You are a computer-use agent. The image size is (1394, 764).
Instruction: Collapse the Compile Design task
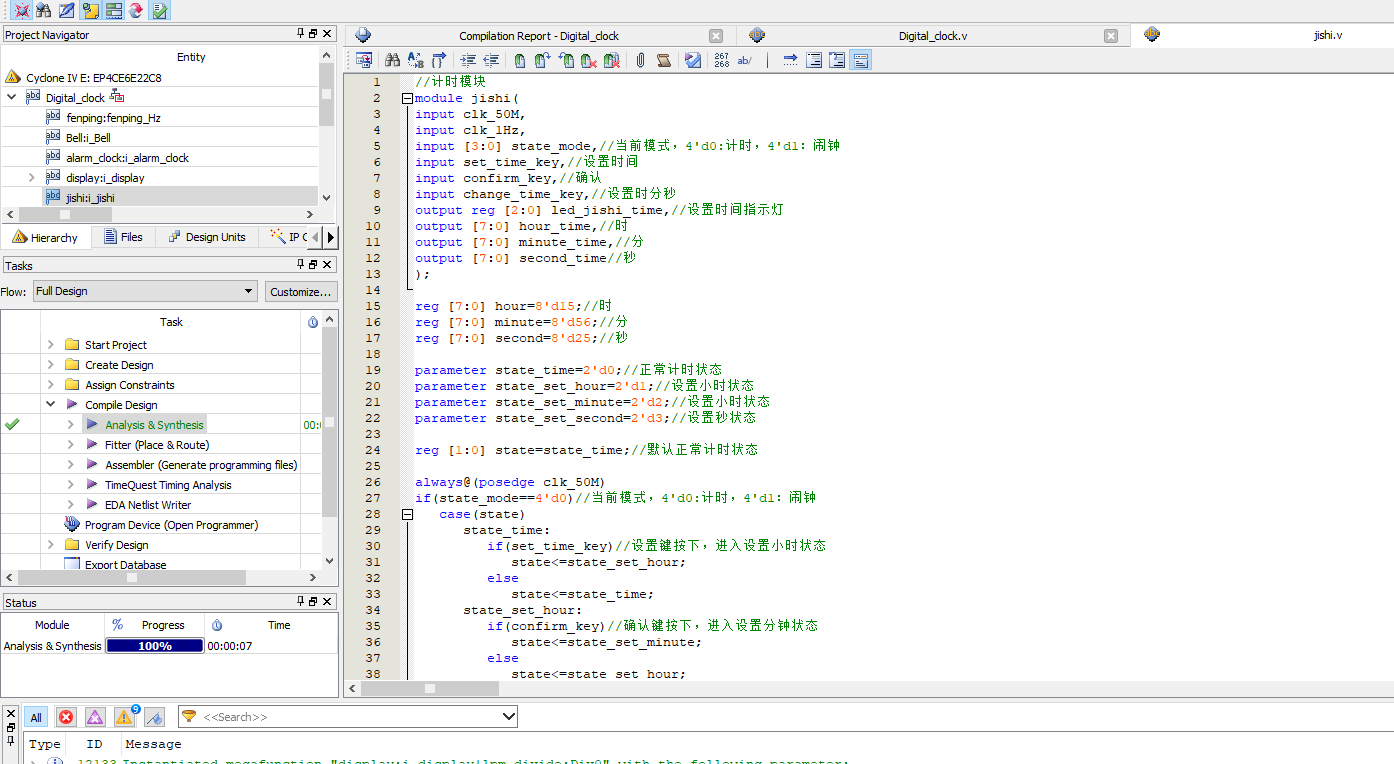tap(51, 404)
